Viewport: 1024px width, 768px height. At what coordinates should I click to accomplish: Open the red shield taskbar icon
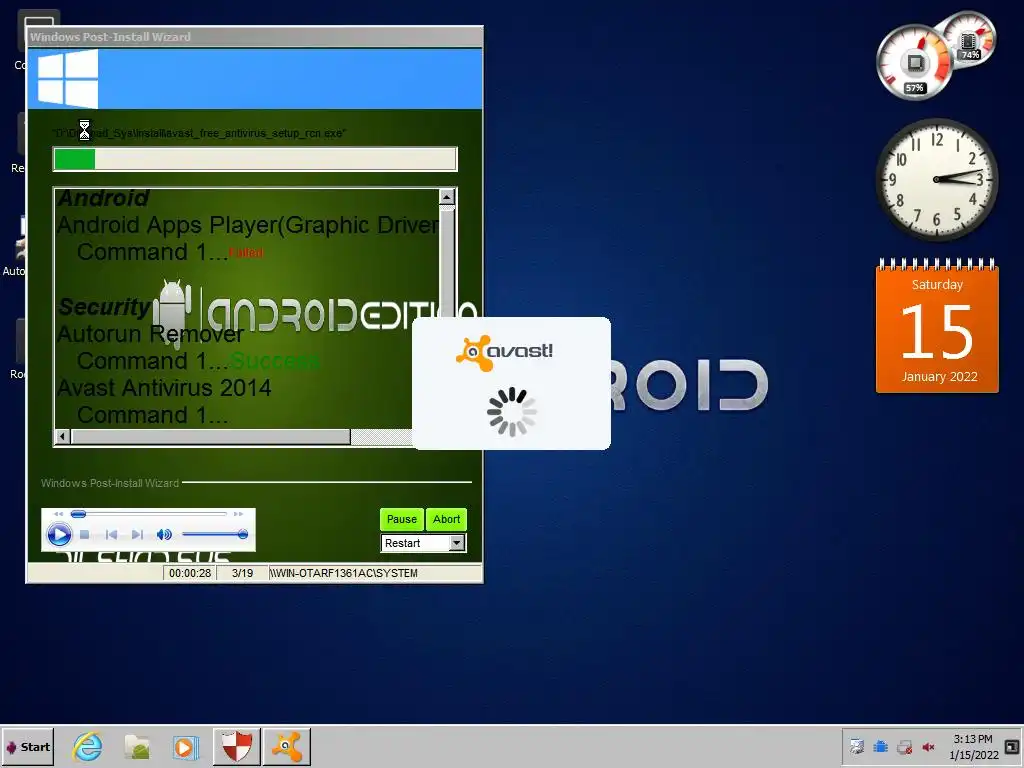(236, 746)
